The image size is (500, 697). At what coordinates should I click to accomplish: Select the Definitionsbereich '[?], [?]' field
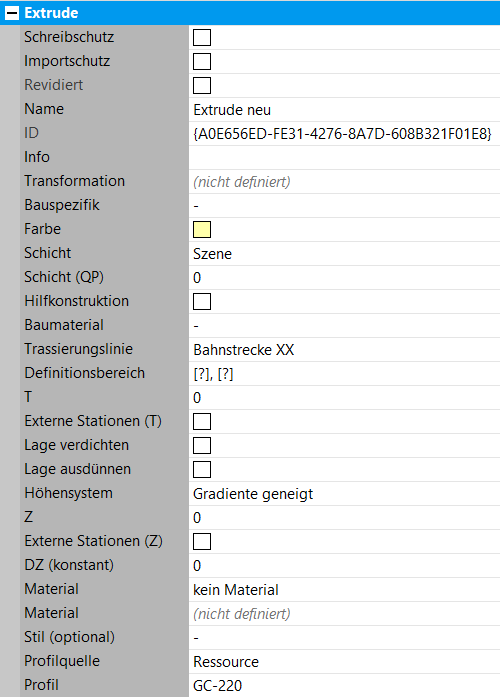click(344, 373)
